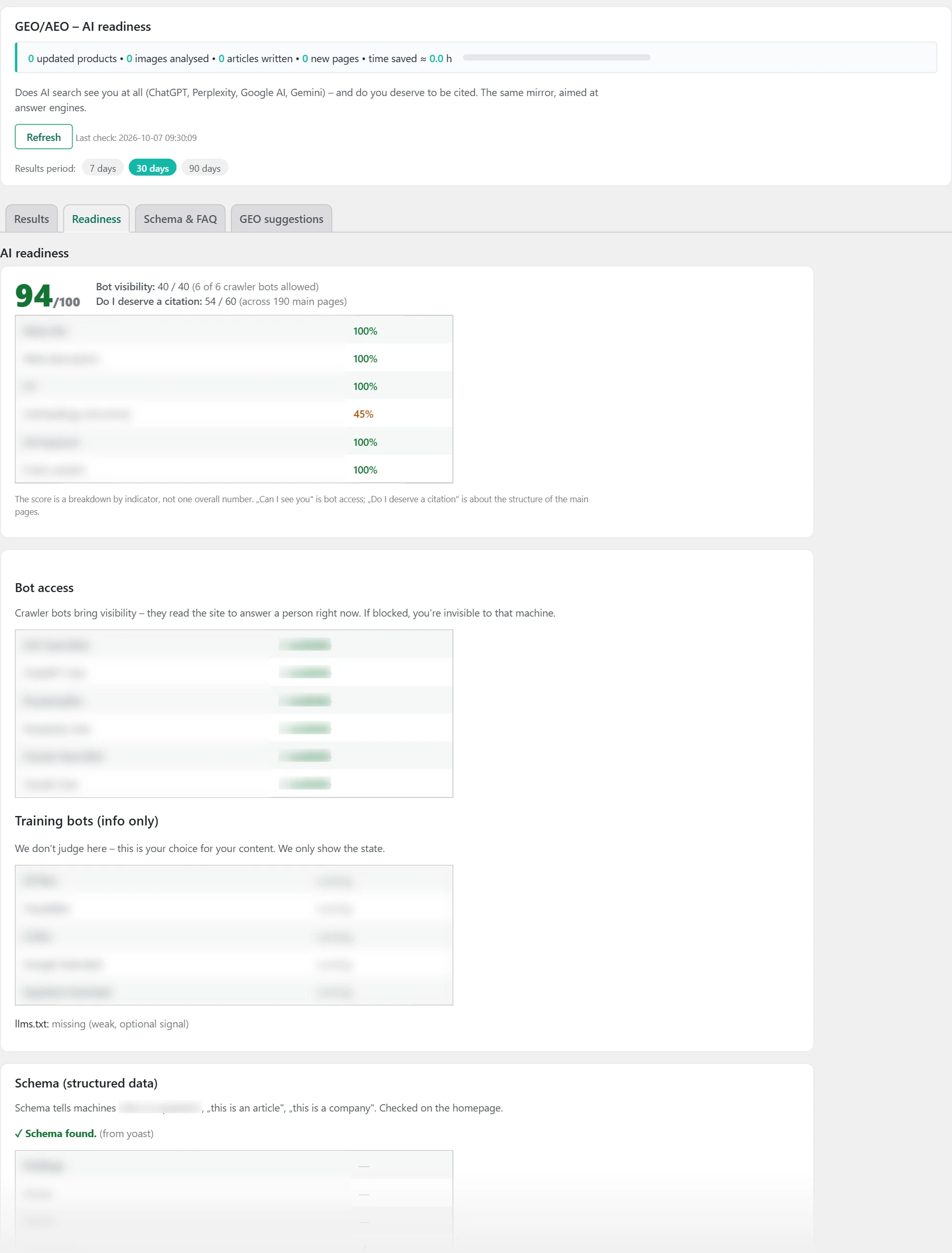The height and width of the screenshot is (1253, 952).
Task: Click 'Do I deserve a citation: 54 / 60' line
Action: click(x=221, y=301)
